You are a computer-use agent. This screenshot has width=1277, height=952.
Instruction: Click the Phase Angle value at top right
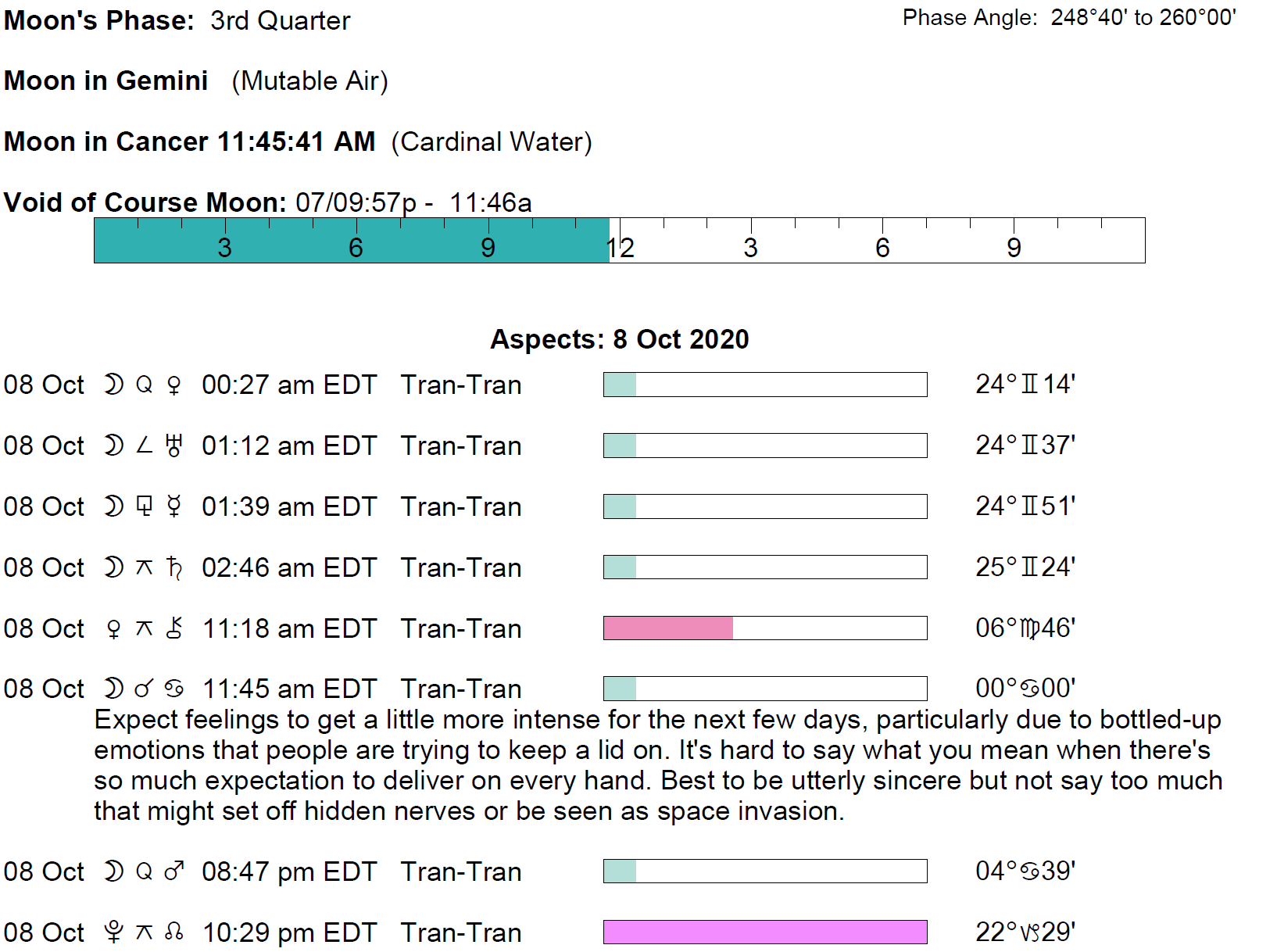(1143, 17)
